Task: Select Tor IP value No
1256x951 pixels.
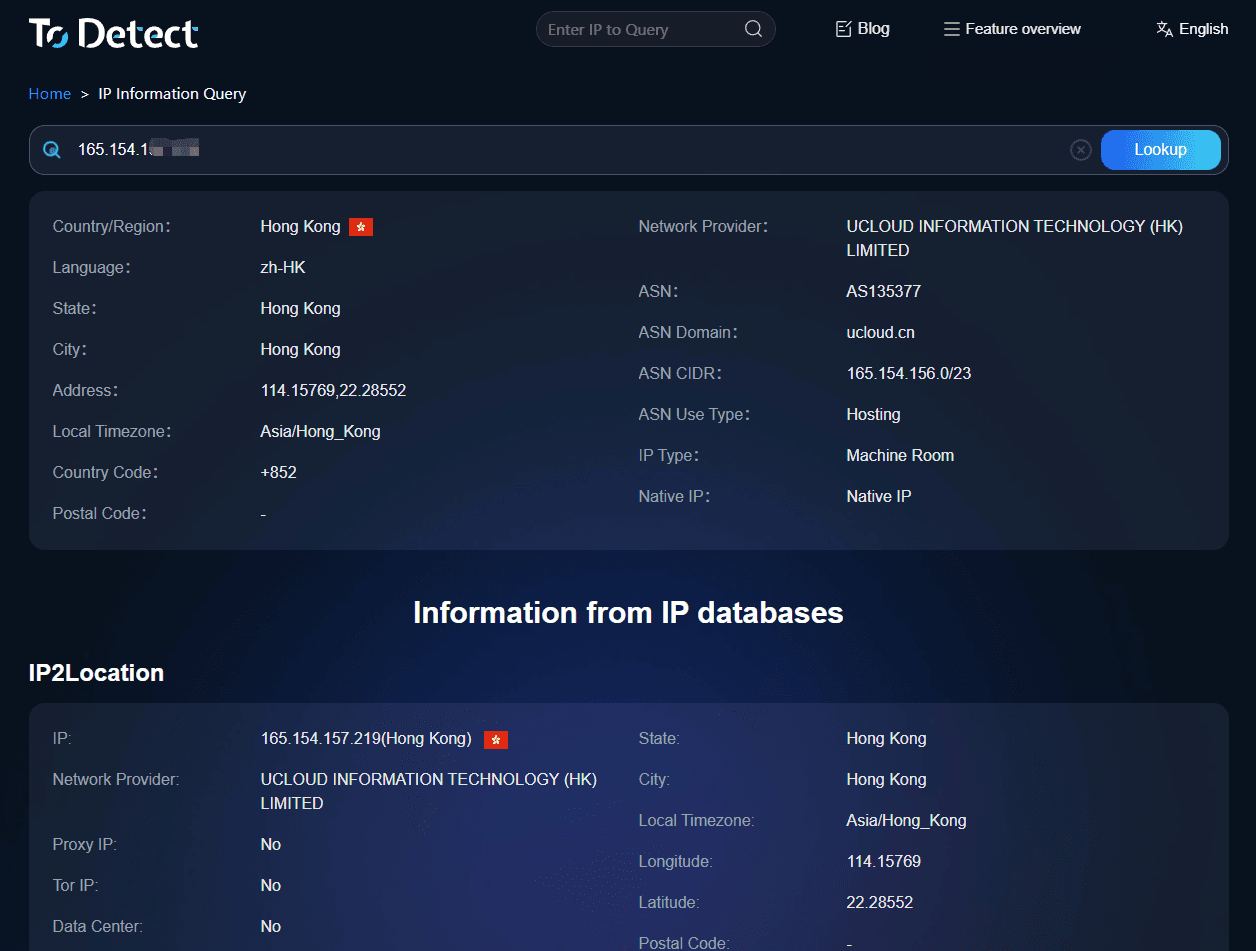Action: click(x=271, y=885)
